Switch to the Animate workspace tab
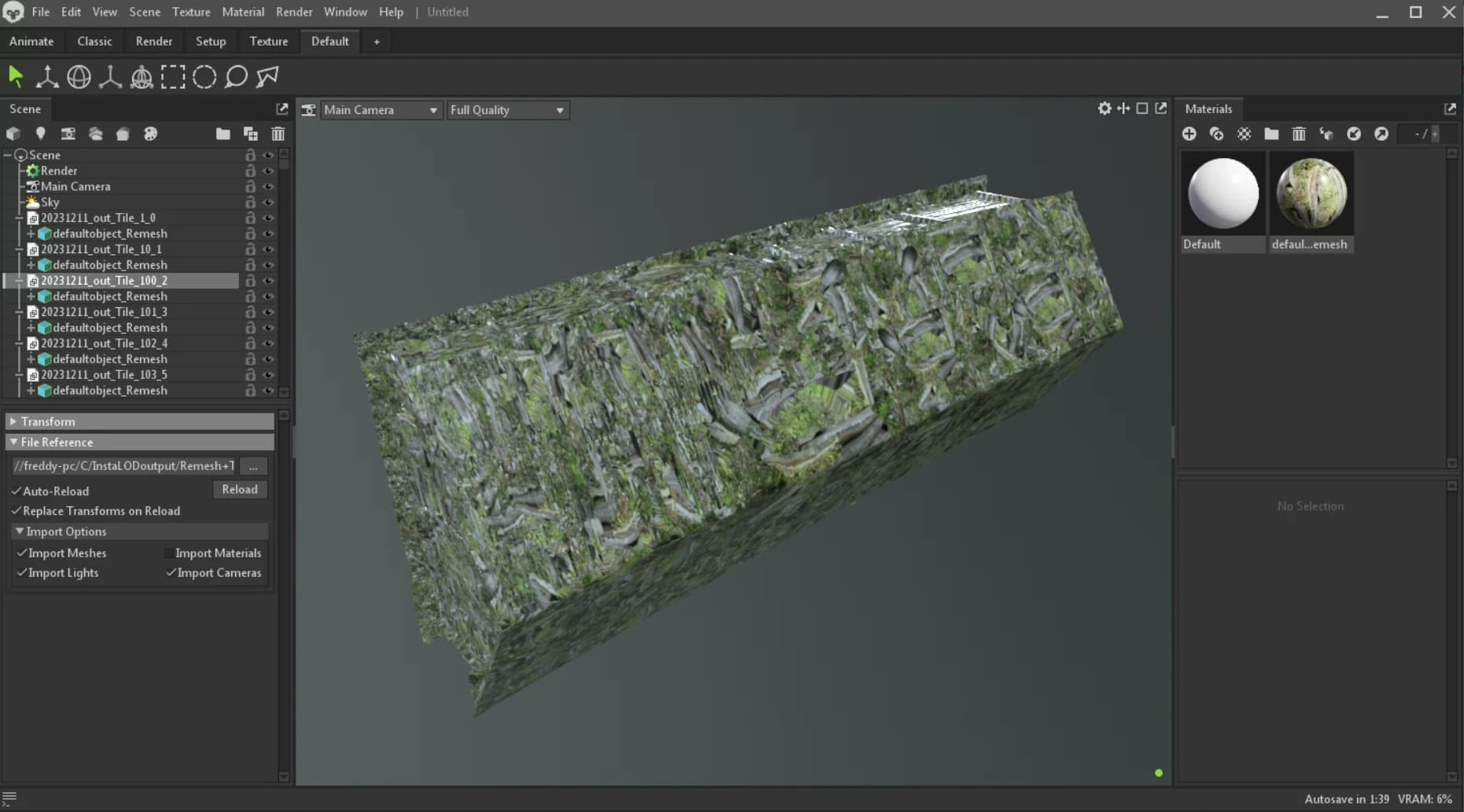This screenshot has width=1464, height=812. [x=31, y=41]
